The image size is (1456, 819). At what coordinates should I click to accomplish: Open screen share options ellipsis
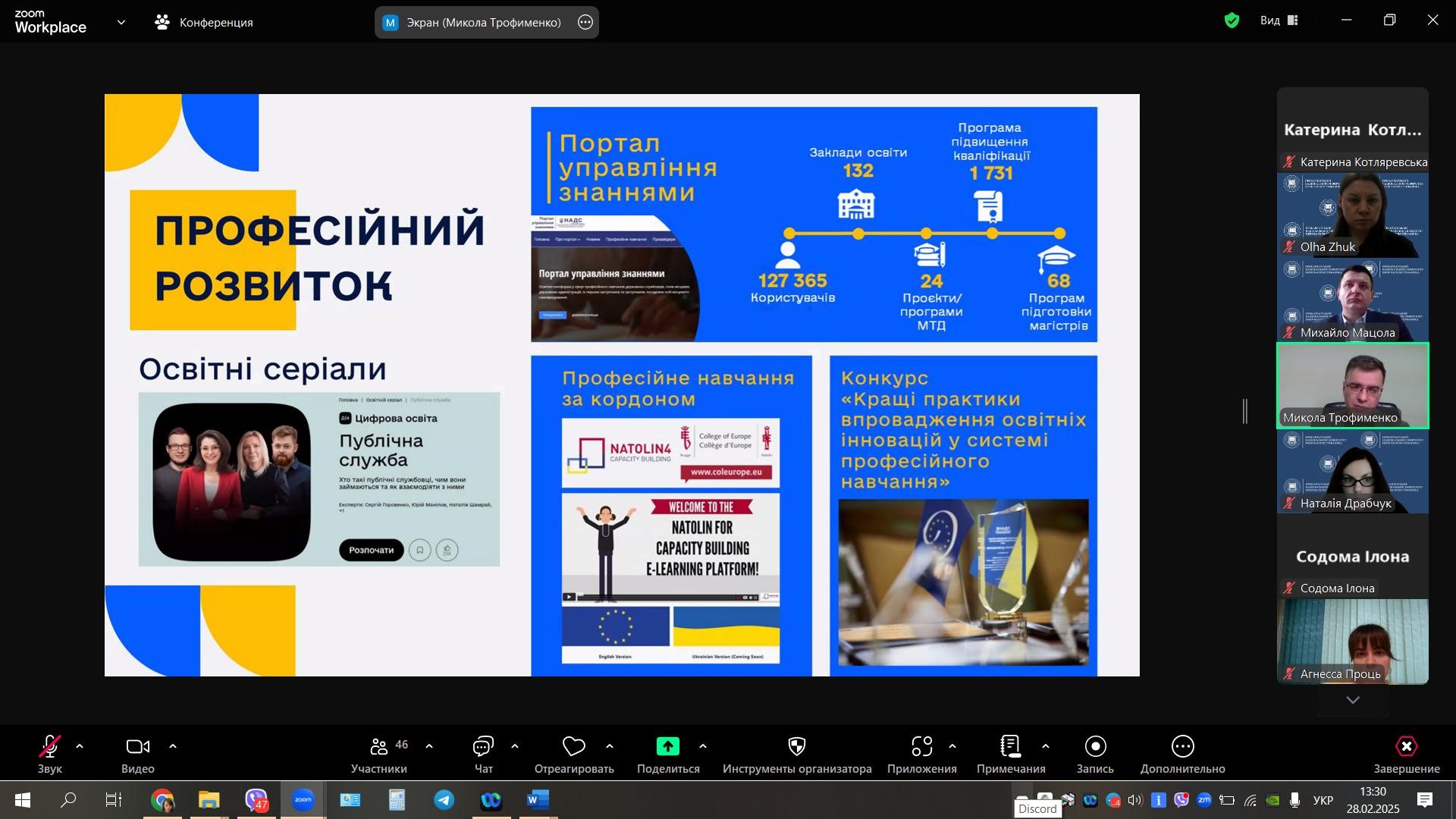[585, 23]
